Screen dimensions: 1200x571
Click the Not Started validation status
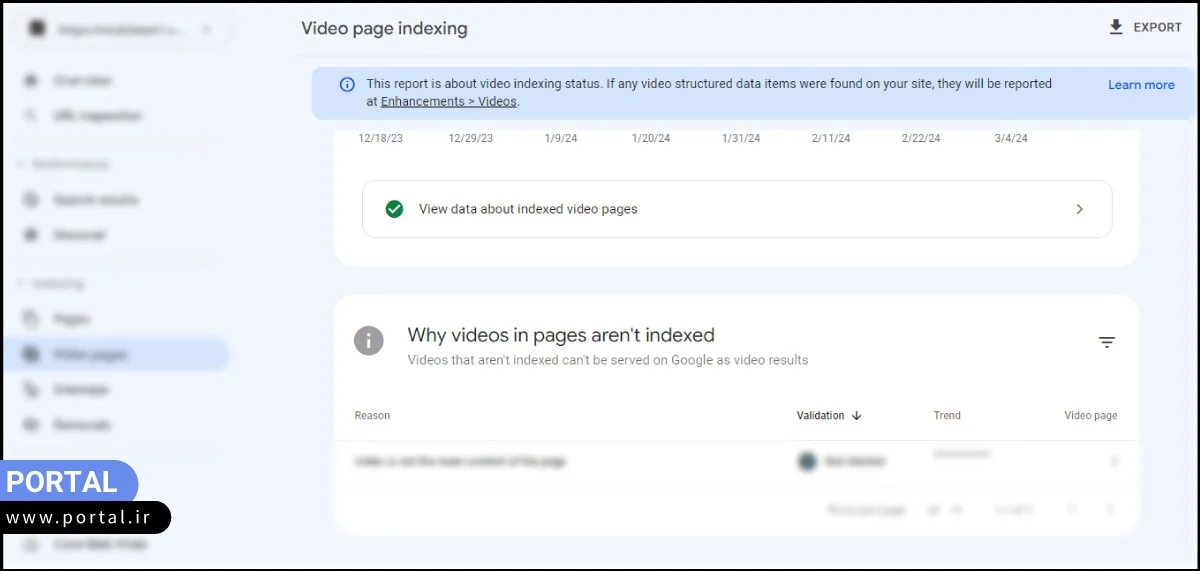tap(842, 462)
